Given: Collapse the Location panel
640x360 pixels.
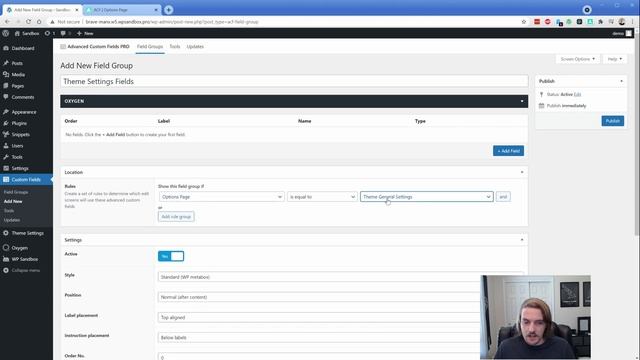Looking at the screenshot, I should click(522, 172).
